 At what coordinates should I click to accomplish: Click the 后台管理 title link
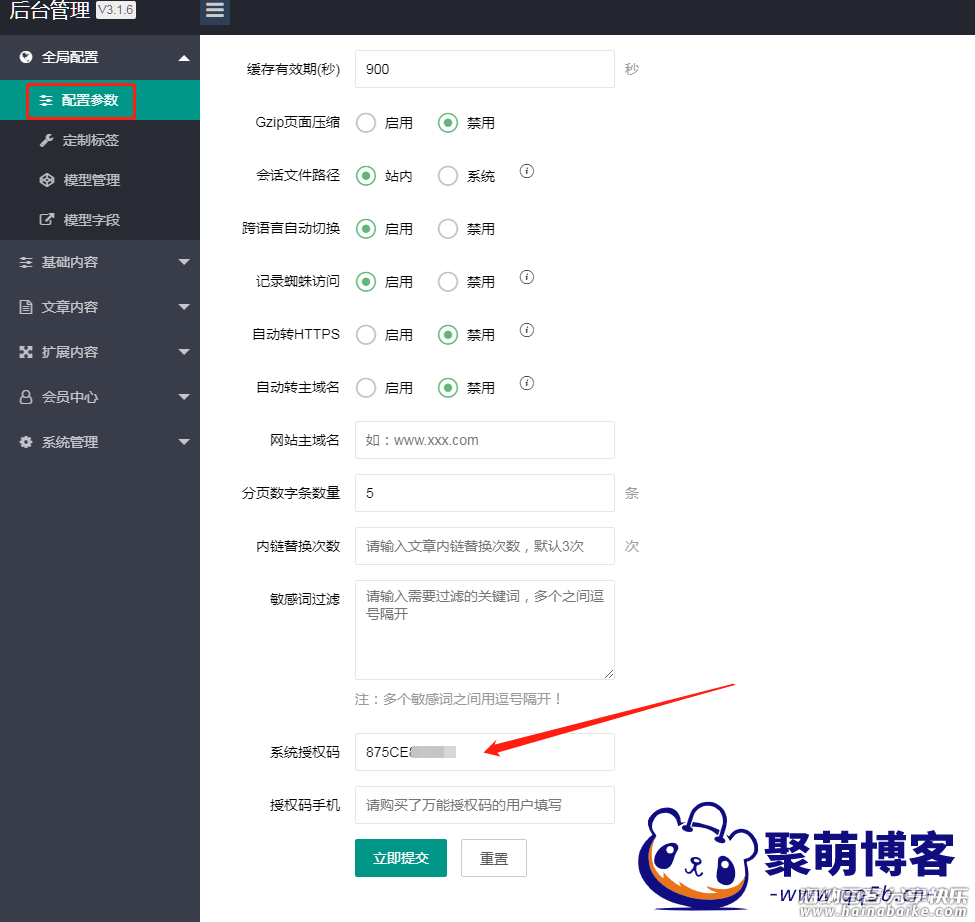pyautogui.click(x=50, y=10)
